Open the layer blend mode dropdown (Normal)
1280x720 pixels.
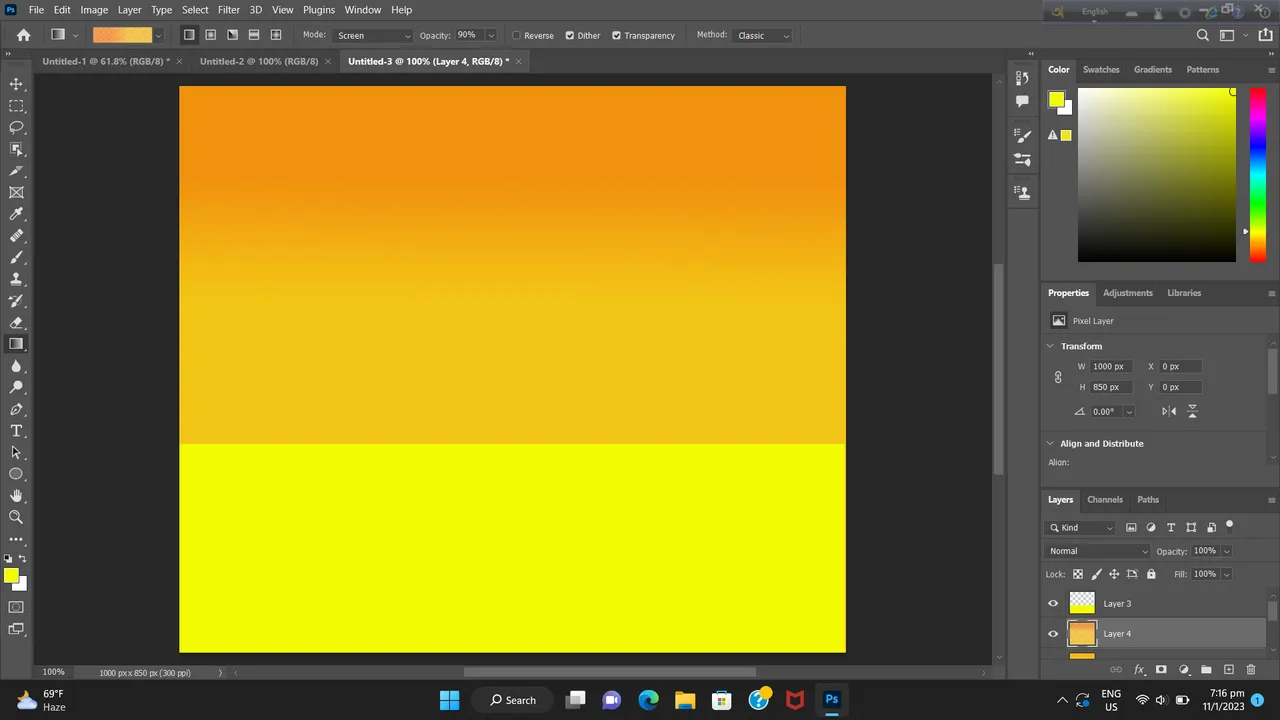(x=1098, y=551)
